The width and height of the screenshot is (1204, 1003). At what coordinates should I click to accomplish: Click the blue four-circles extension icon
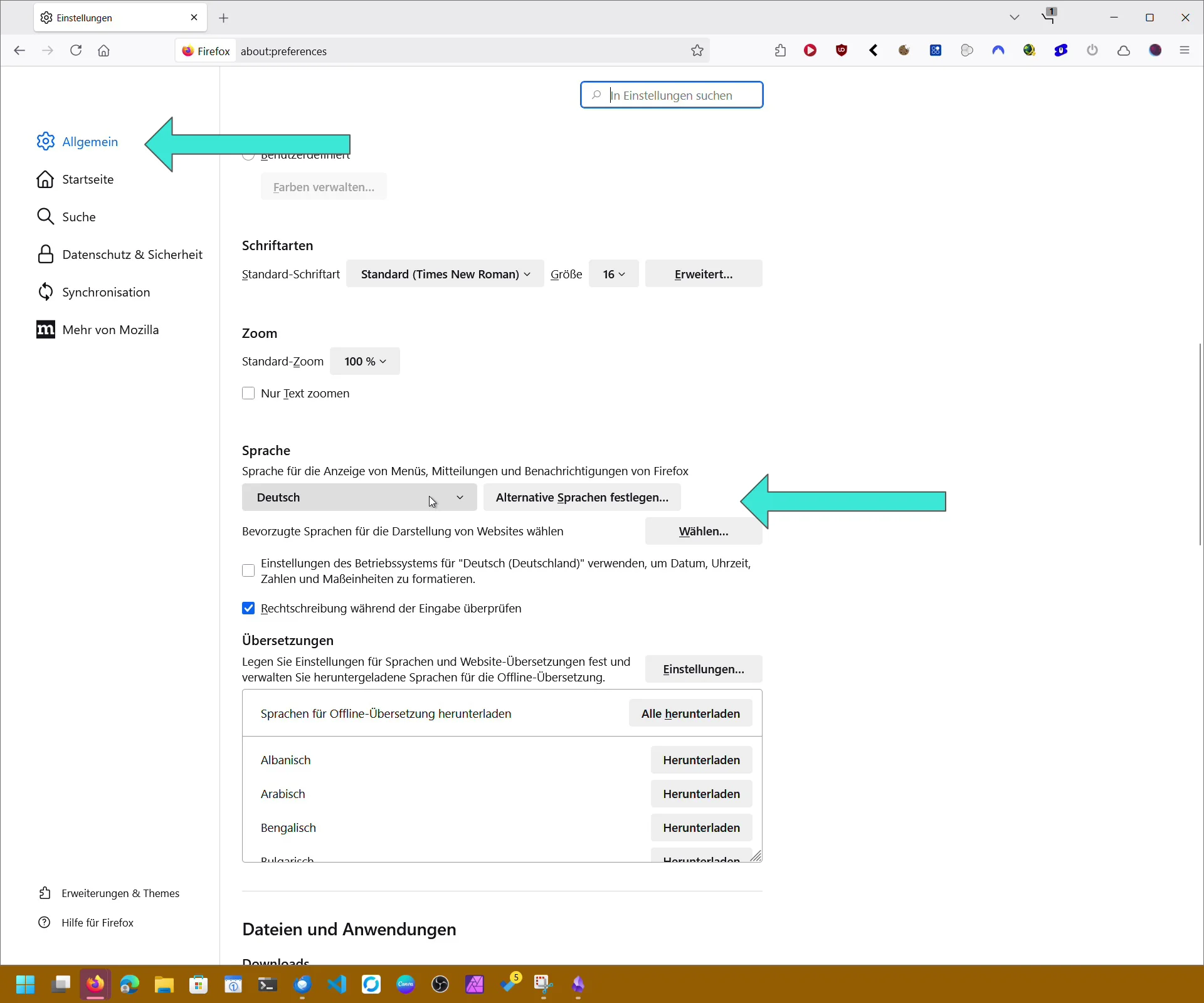(x=936, y=51)
